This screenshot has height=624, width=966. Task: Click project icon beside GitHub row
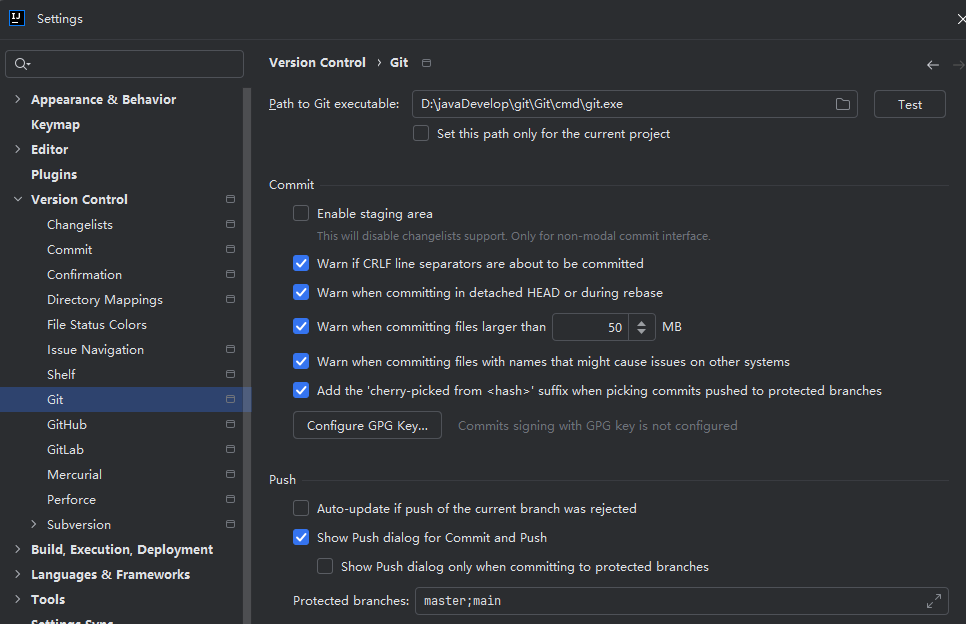230,424
